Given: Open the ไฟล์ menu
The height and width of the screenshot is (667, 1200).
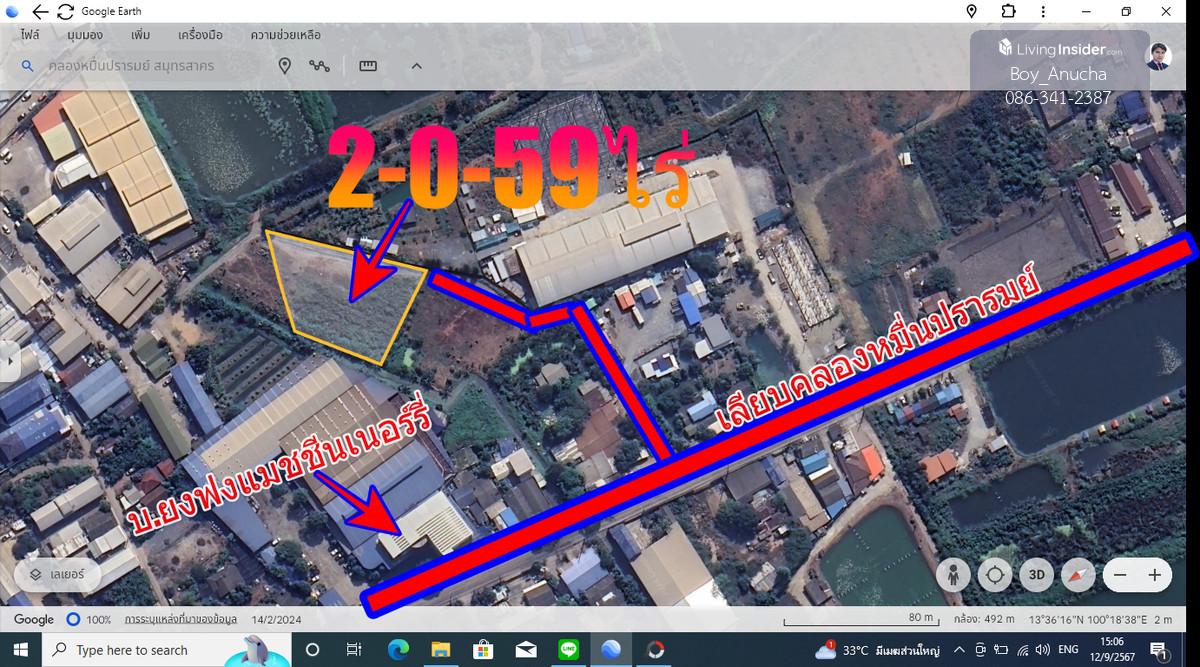Looking at the screenshot, I should click(29, 35).
